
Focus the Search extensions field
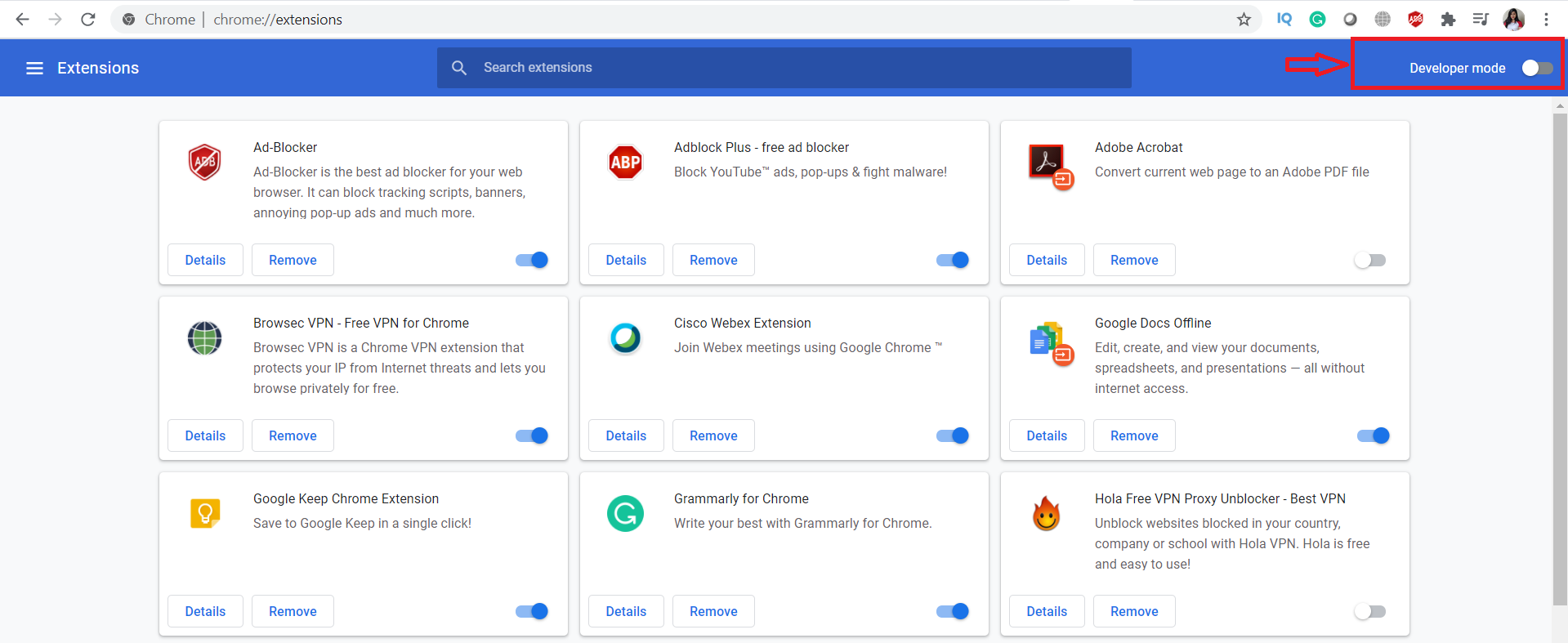click(784, 68)
